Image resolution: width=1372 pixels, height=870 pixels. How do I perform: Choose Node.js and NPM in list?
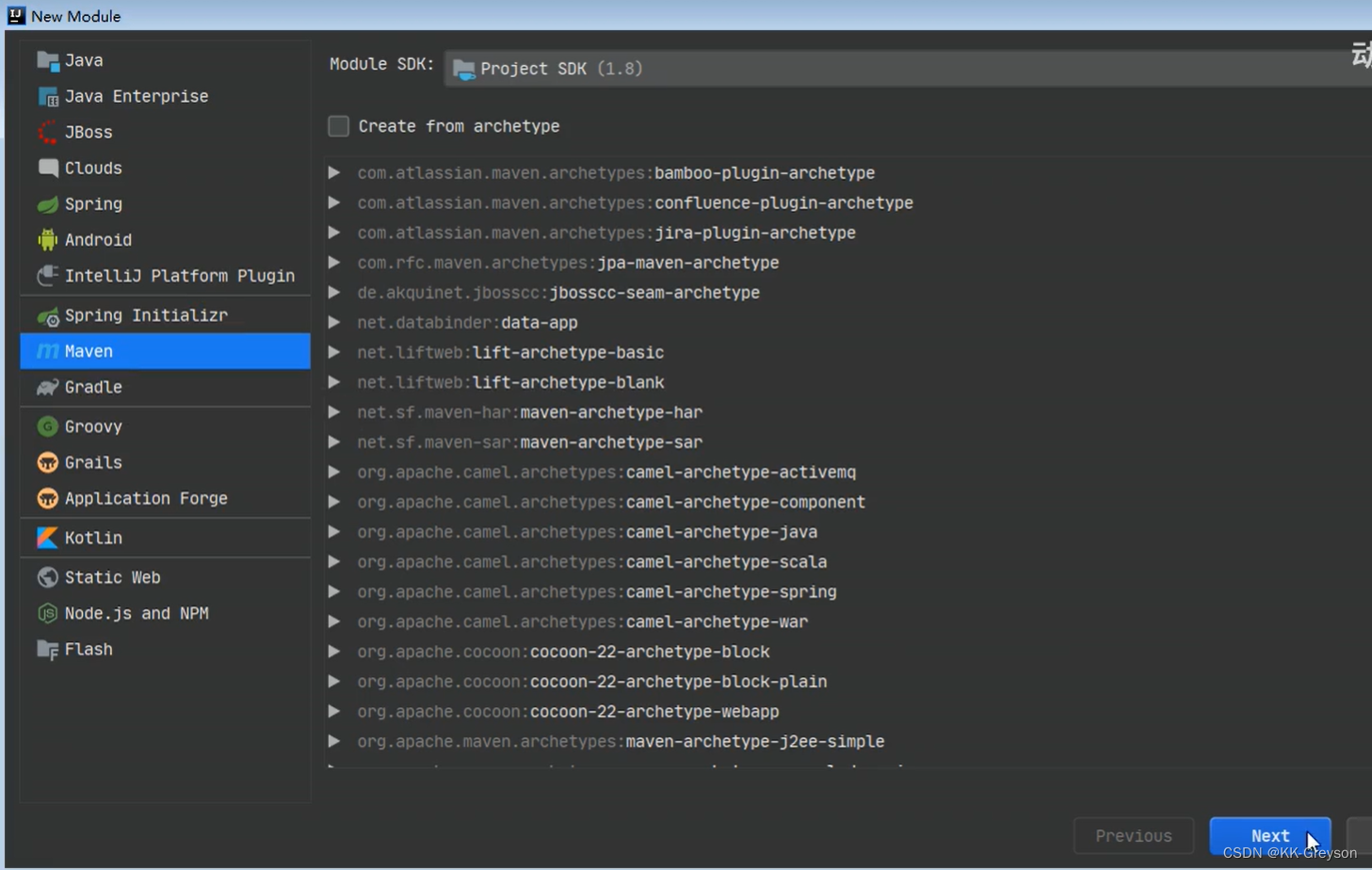[165, 613]
